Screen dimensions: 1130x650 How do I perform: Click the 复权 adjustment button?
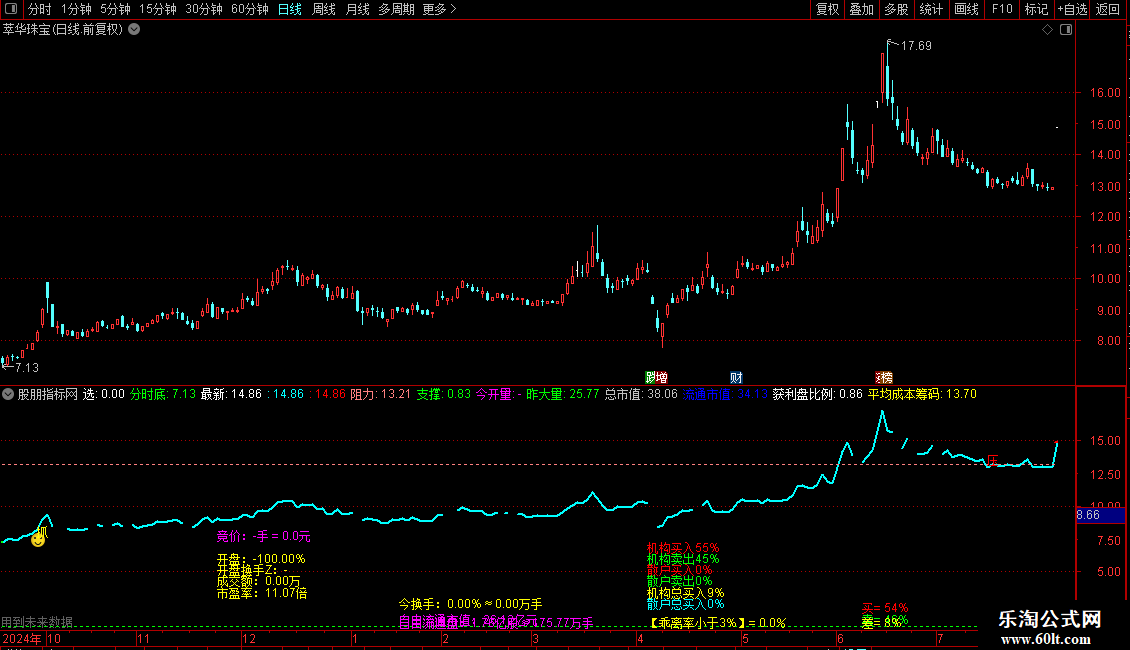tap(827, 9)
